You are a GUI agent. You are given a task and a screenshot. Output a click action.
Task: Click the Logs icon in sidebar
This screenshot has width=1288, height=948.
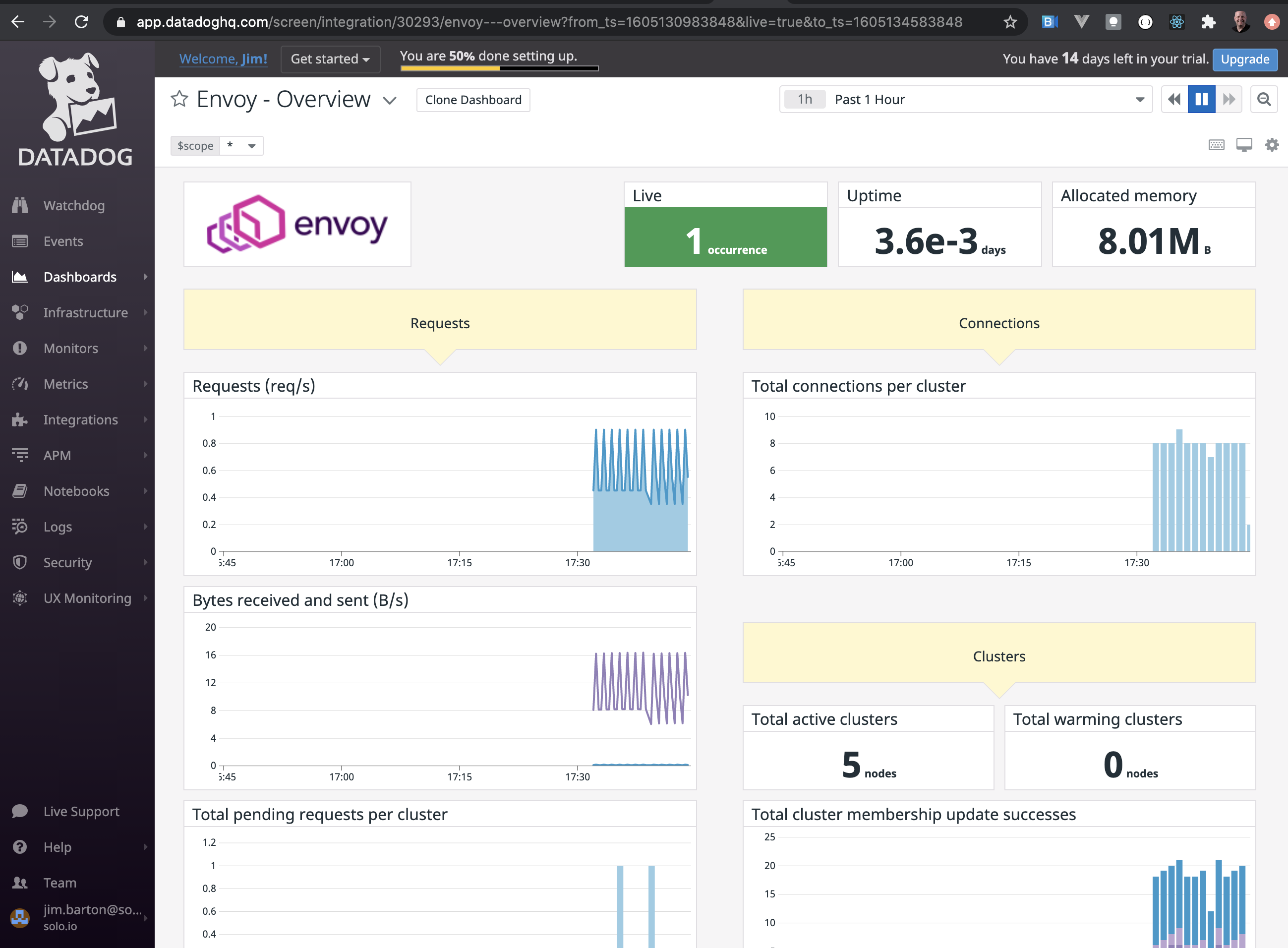point(21,527)
